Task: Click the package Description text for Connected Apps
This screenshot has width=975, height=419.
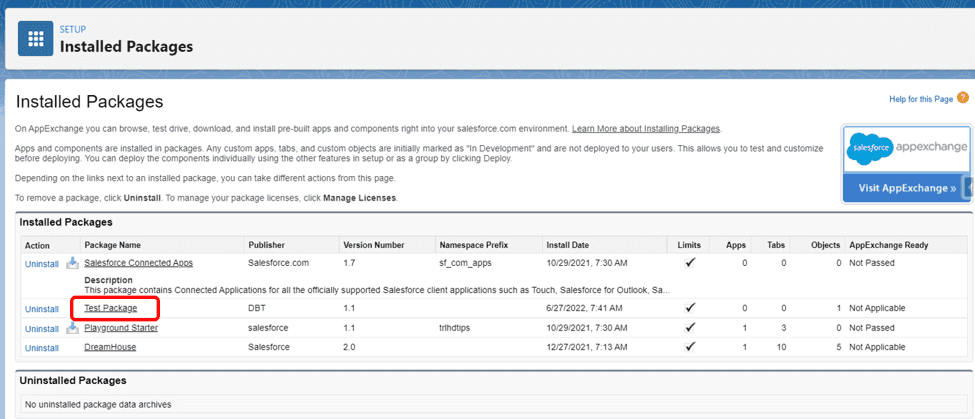Action: (x=377, y=290)
